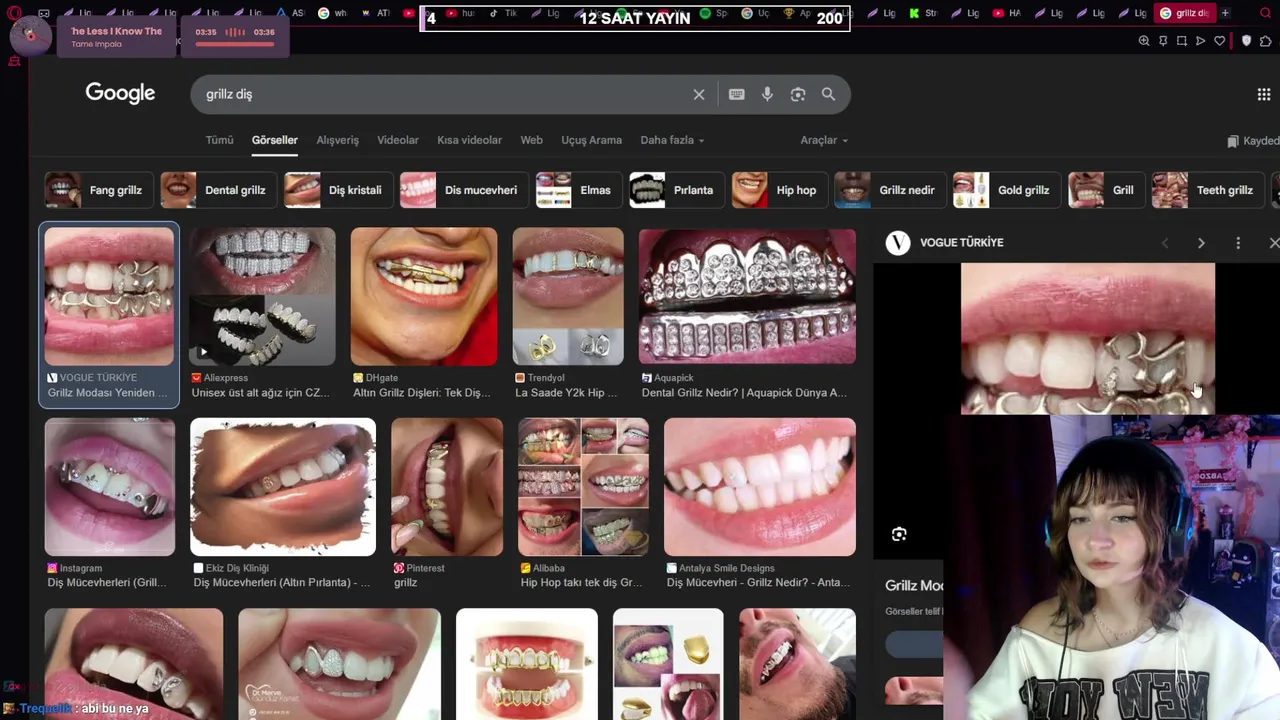Go to next image in preview panel
Viewport: 1280px width, 720px height.
[1201, 243]
